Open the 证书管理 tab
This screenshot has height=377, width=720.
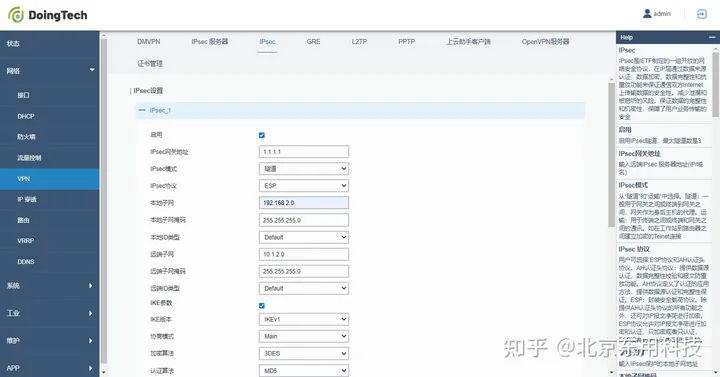[150, 63]
